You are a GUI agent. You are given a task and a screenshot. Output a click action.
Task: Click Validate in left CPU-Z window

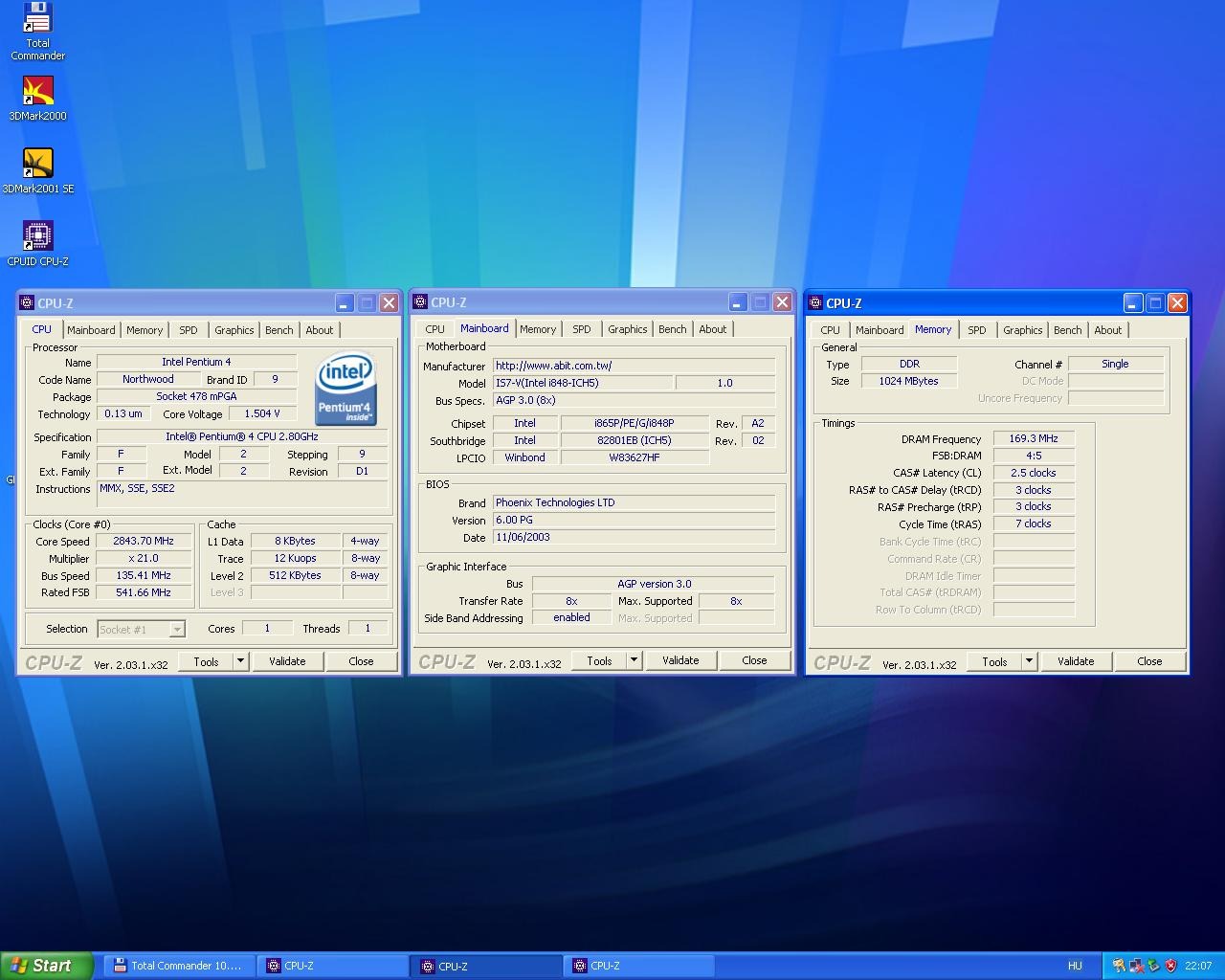[287, 661]
